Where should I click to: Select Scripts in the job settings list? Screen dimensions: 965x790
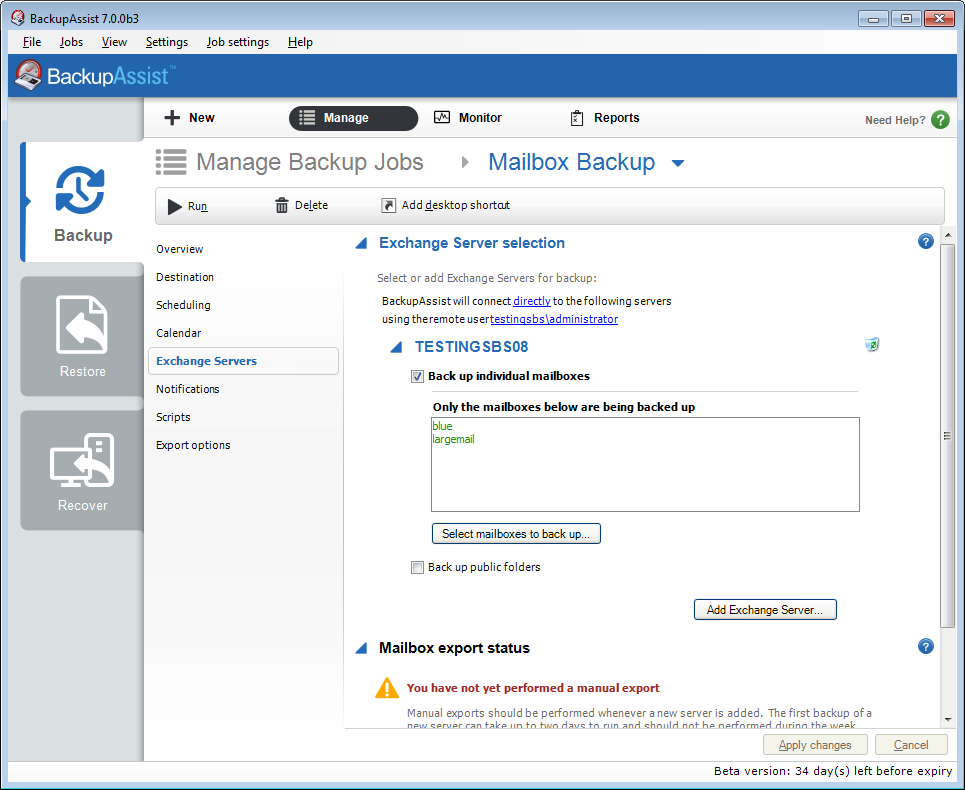pyautogui.click(x=173, y=417)
